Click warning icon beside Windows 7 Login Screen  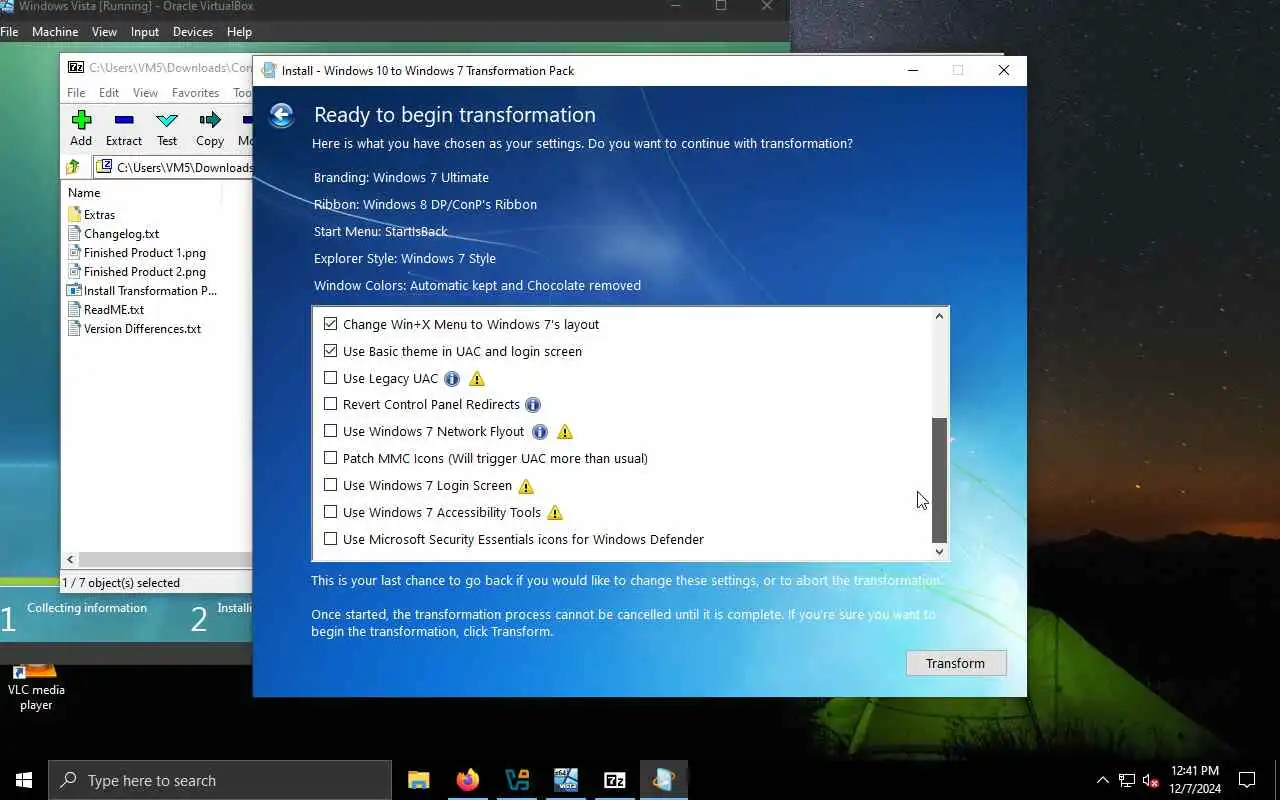(526, 486)
